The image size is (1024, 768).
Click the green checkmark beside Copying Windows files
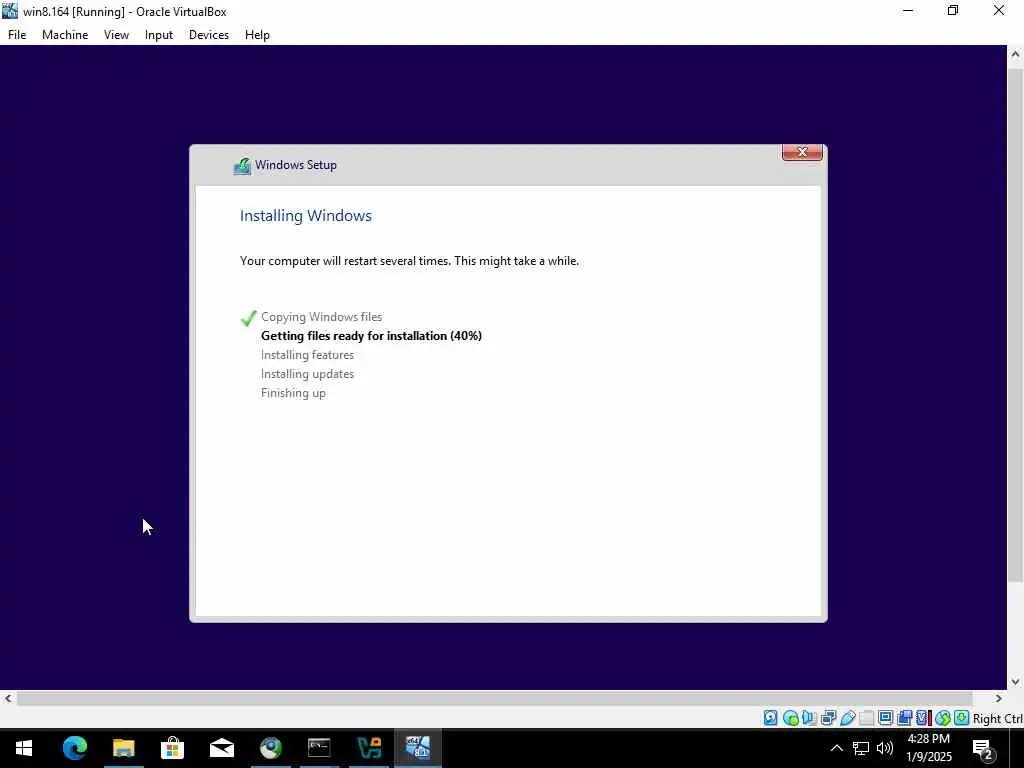pos(248,318)
